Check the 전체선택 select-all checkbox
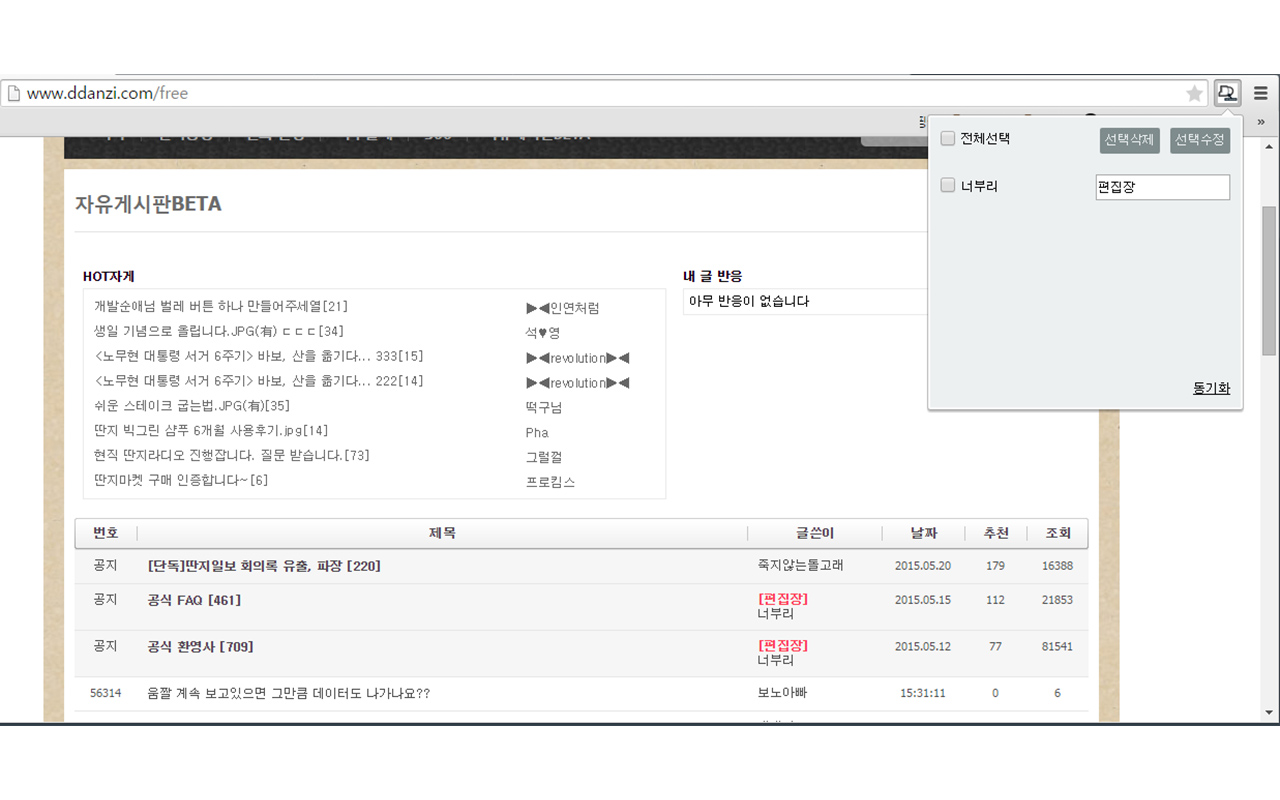 tap(947, 138)
